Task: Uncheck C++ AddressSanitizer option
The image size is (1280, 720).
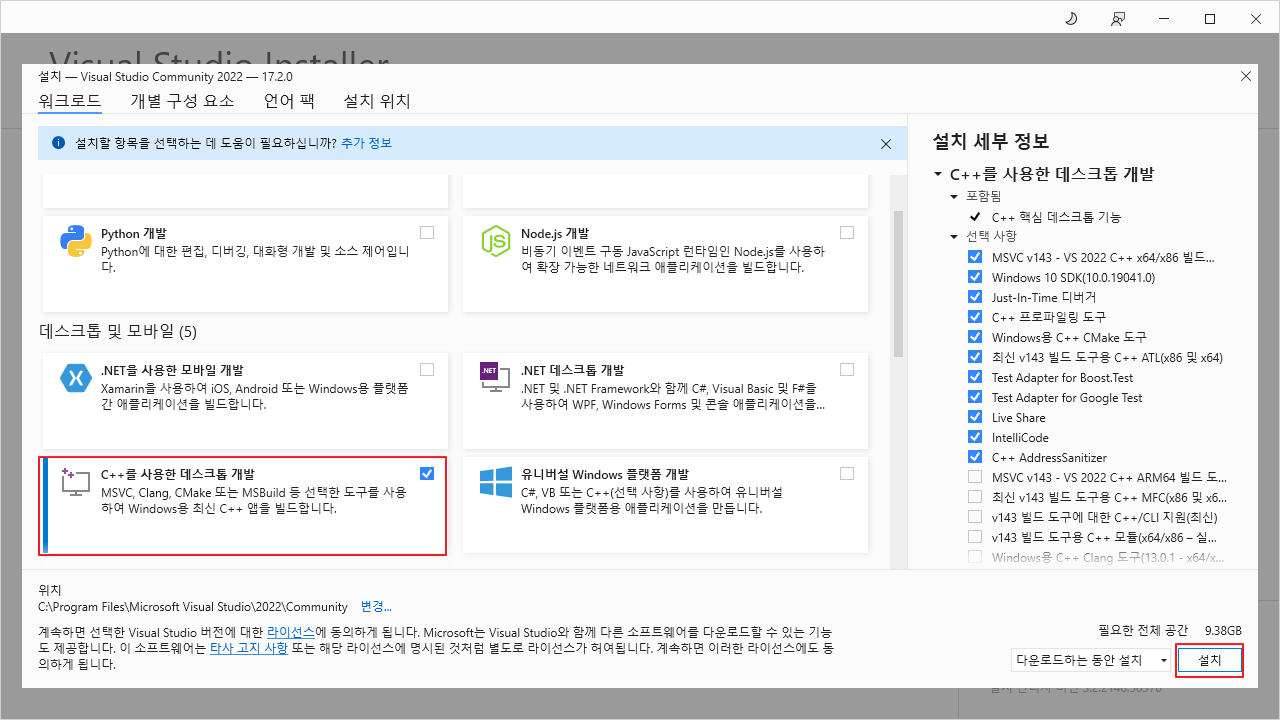Action: (975, 457)
